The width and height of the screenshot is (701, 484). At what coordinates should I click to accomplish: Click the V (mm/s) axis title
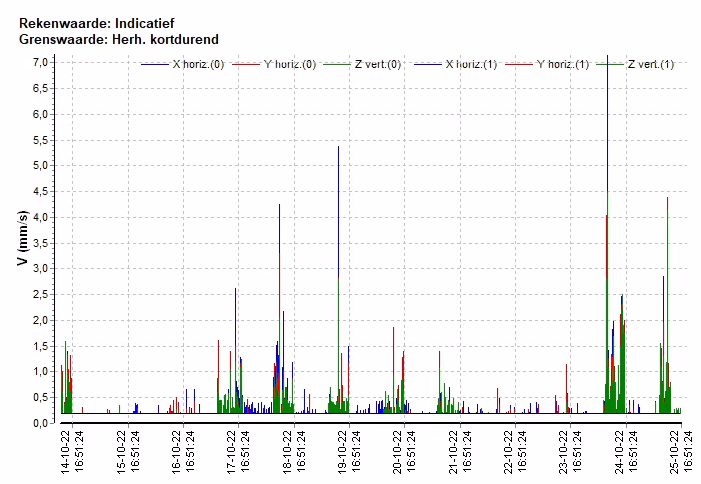coord(22,240)
